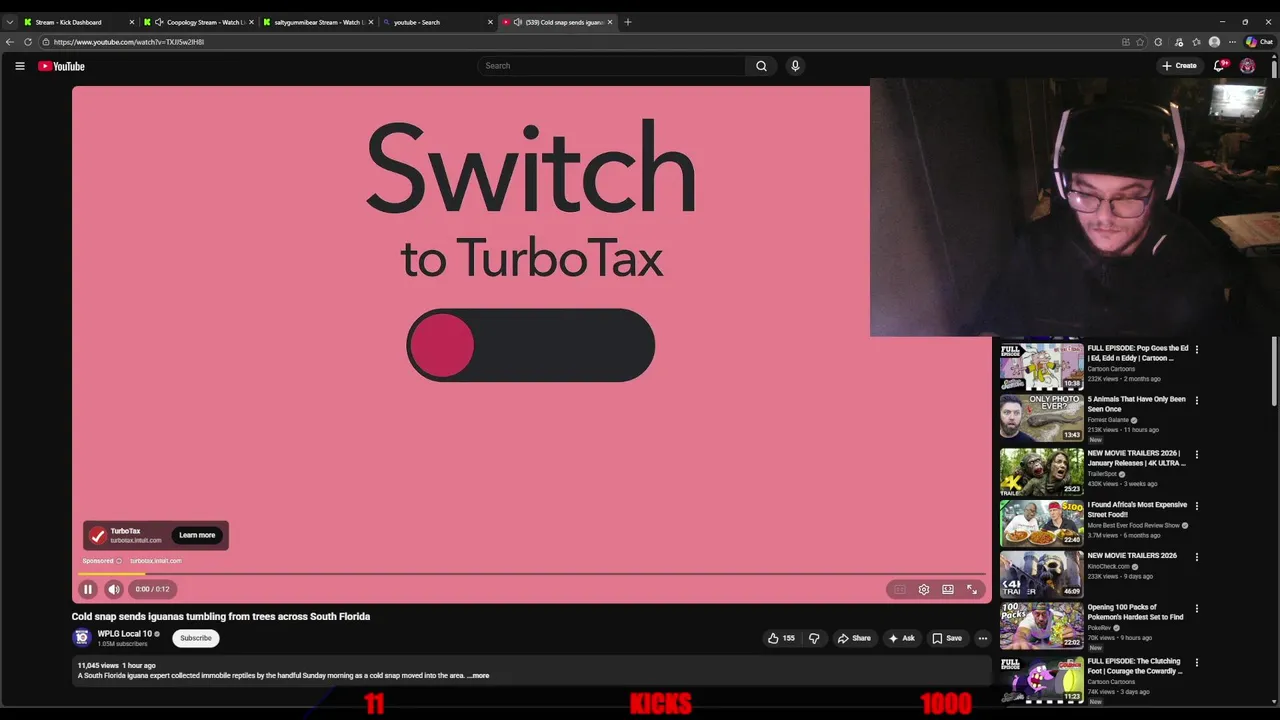Open the Create menu
This screenshot has height=720, width=1280.
click(x=1179, y=66)
